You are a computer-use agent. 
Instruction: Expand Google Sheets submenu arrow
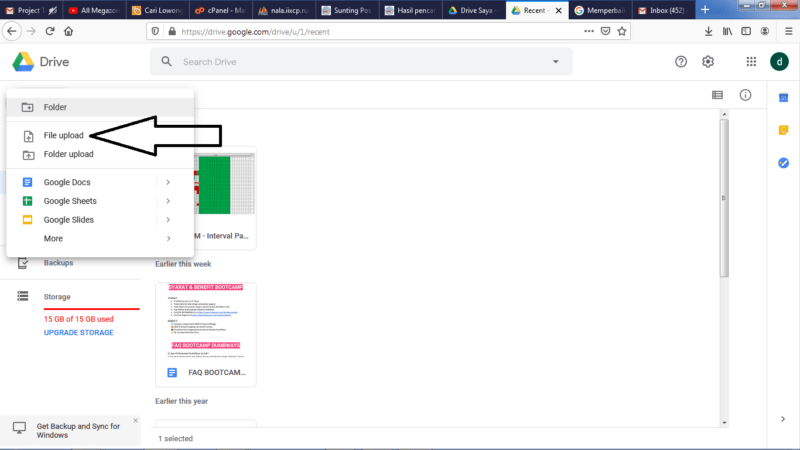[x=168, y=201]
